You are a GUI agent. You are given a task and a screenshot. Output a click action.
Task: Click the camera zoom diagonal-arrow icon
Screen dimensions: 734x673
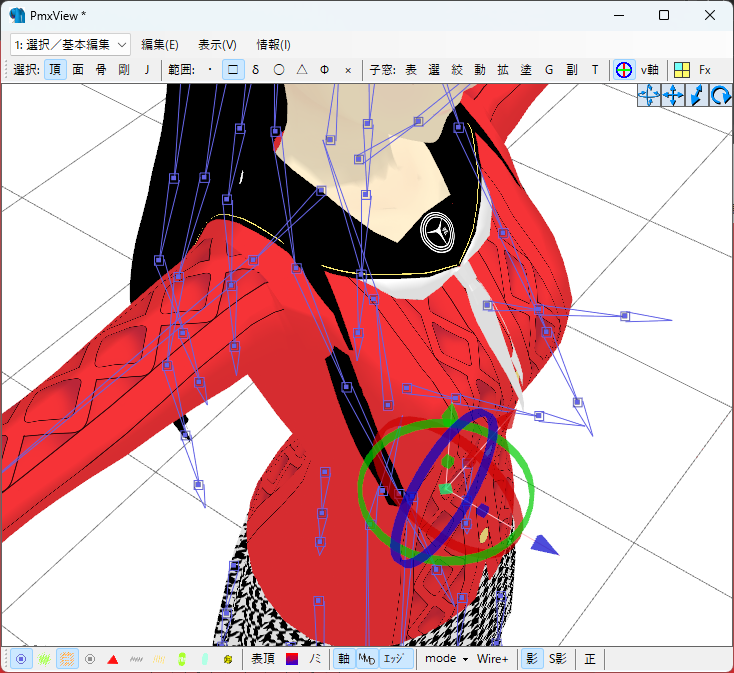(x=697, y=95)
